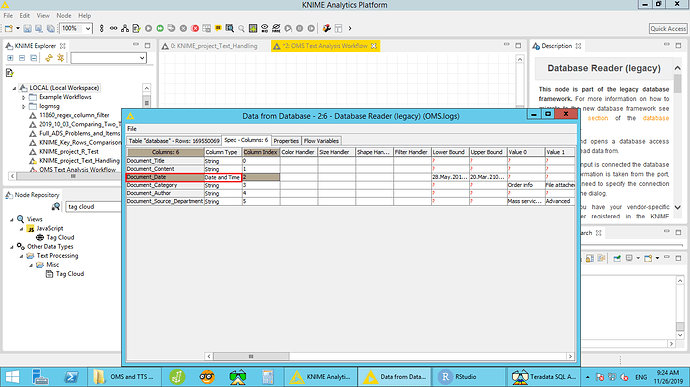Click the search icon beside the tag cloud field
The width and height of the screenshot is (690, 387).
(x=56, y=206)
